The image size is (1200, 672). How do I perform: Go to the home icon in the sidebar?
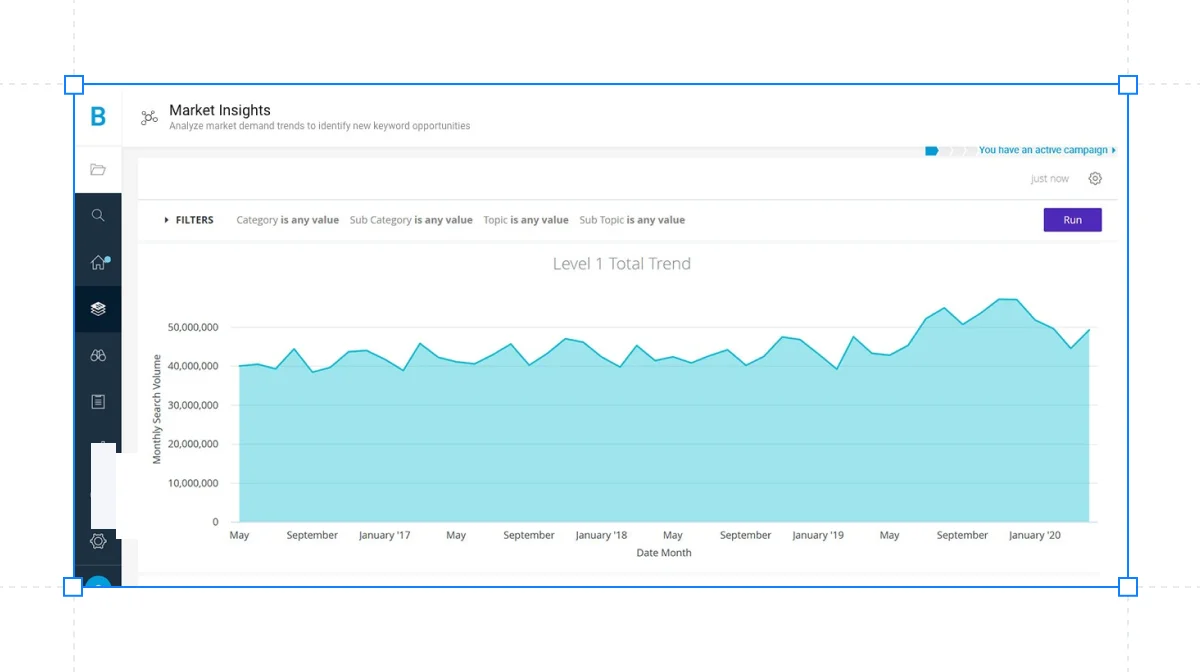pyautogui.click(x=98, y=262)
